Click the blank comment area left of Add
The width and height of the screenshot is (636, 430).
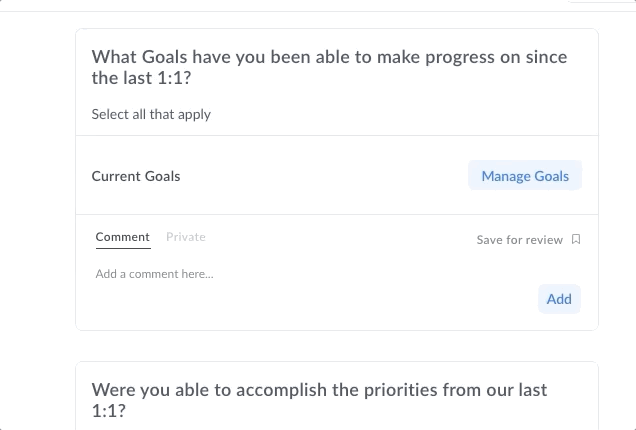pyautogui.click(x=314, y=299)
